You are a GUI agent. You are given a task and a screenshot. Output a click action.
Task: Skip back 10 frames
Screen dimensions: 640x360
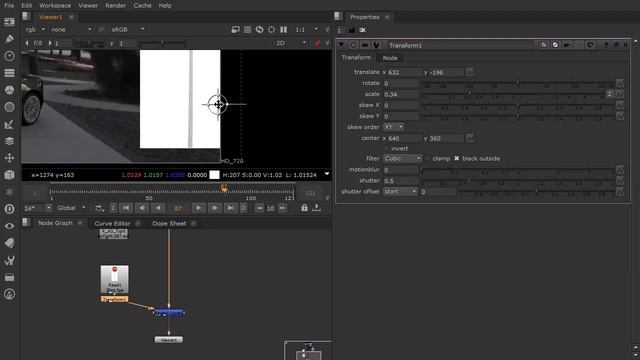(x=259, y=208)
